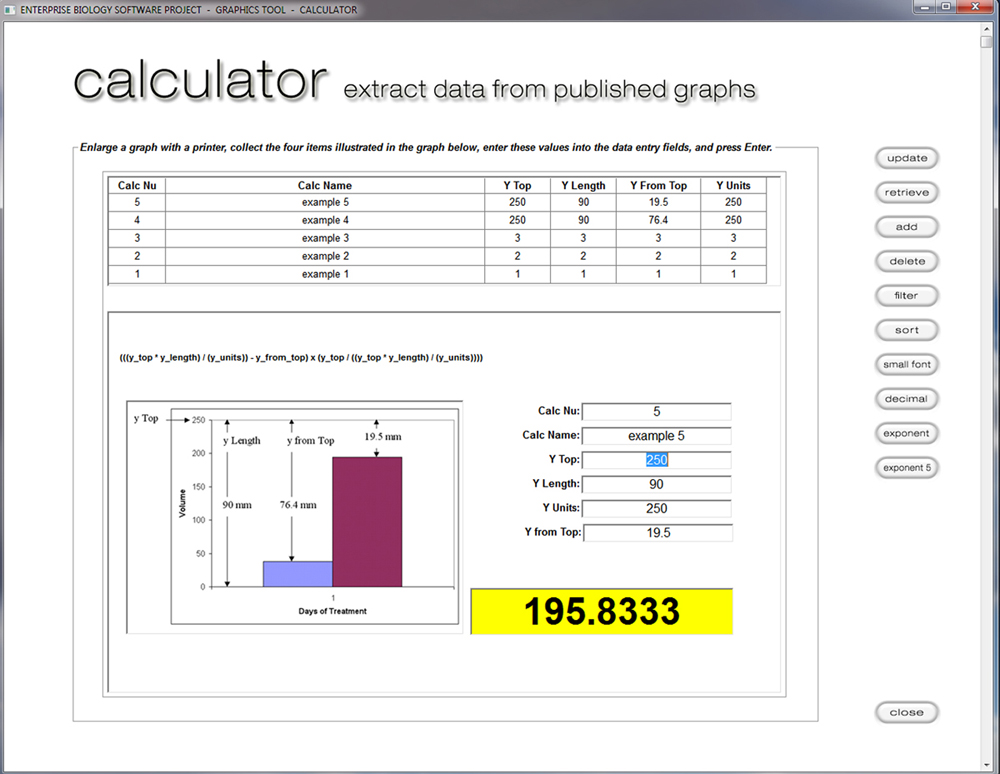Maximize the calculator window
Viewport: 1000px width, 774px height.
pos(945,7)
